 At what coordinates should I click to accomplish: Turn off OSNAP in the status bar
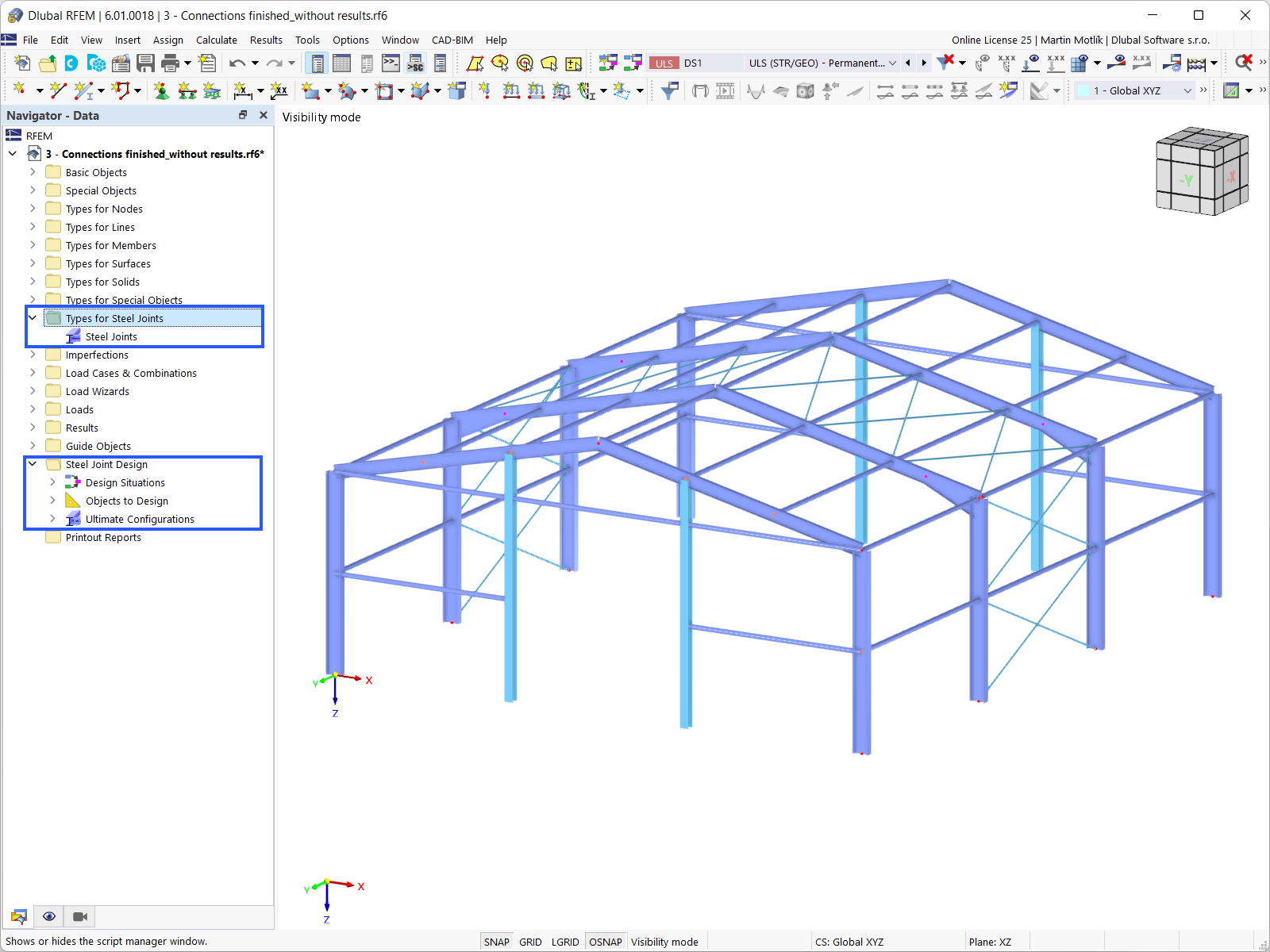[606, 941]
